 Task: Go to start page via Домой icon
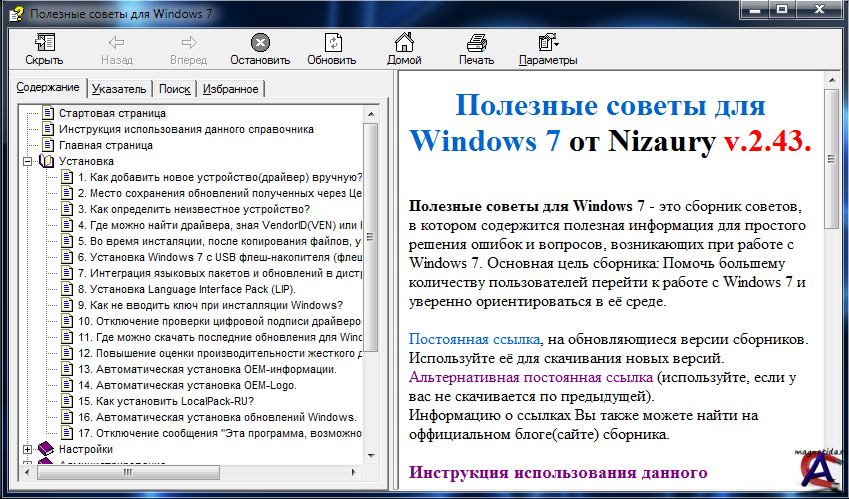point(404,42)
